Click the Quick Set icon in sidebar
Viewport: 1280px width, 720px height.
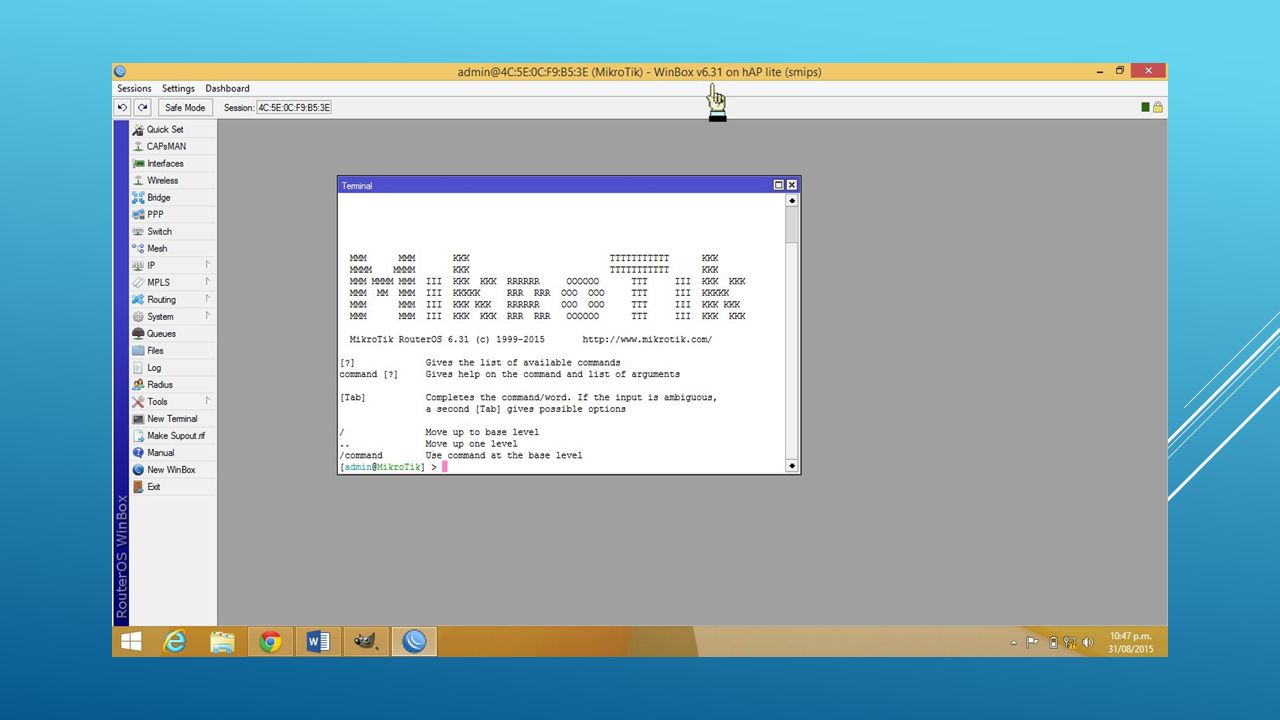pyautogui.click(x=138, y=130)
